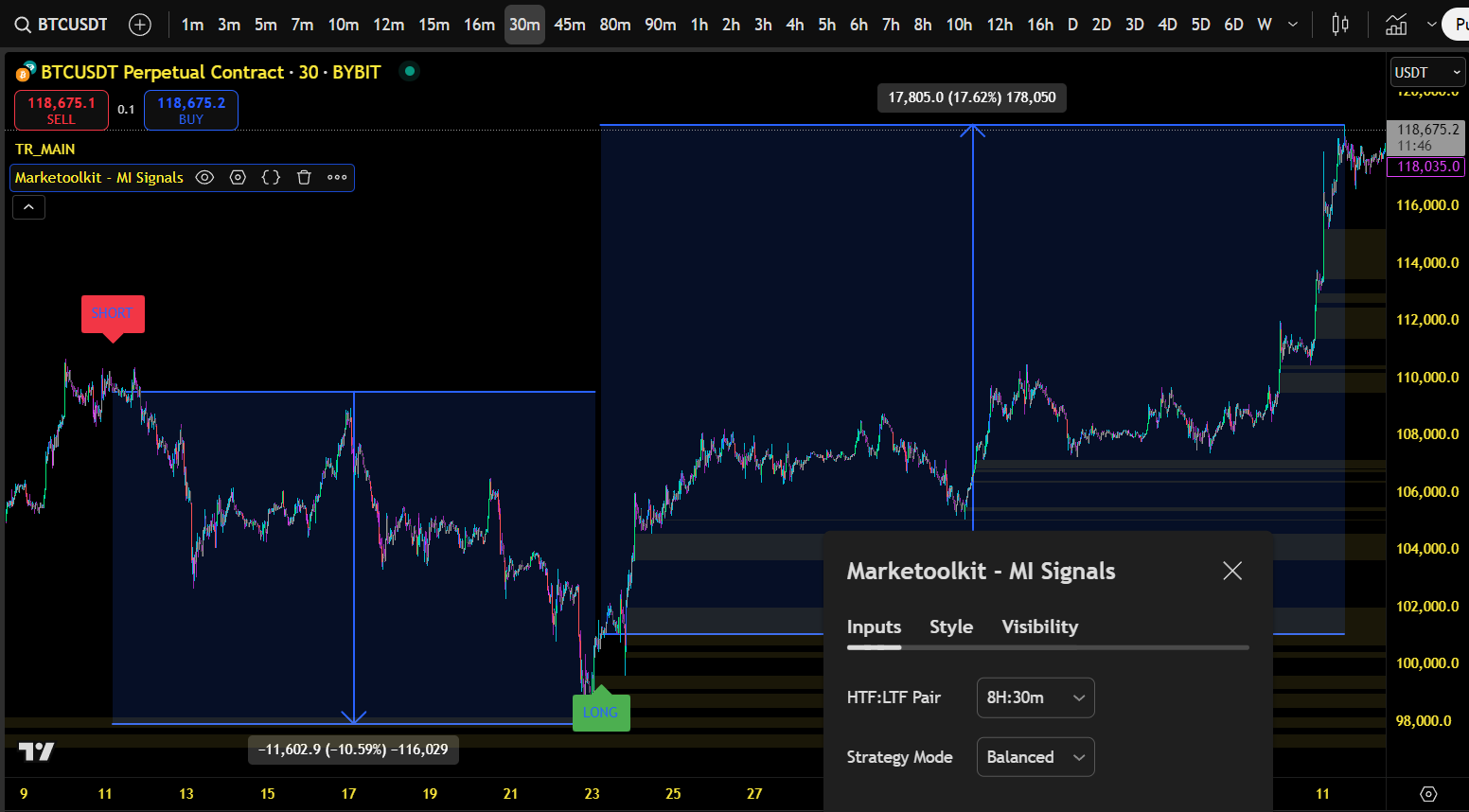This screenshot has height=812, width=1469.
Task: Collapse the indicator legend panel
Action: click(x=28, y=206)
